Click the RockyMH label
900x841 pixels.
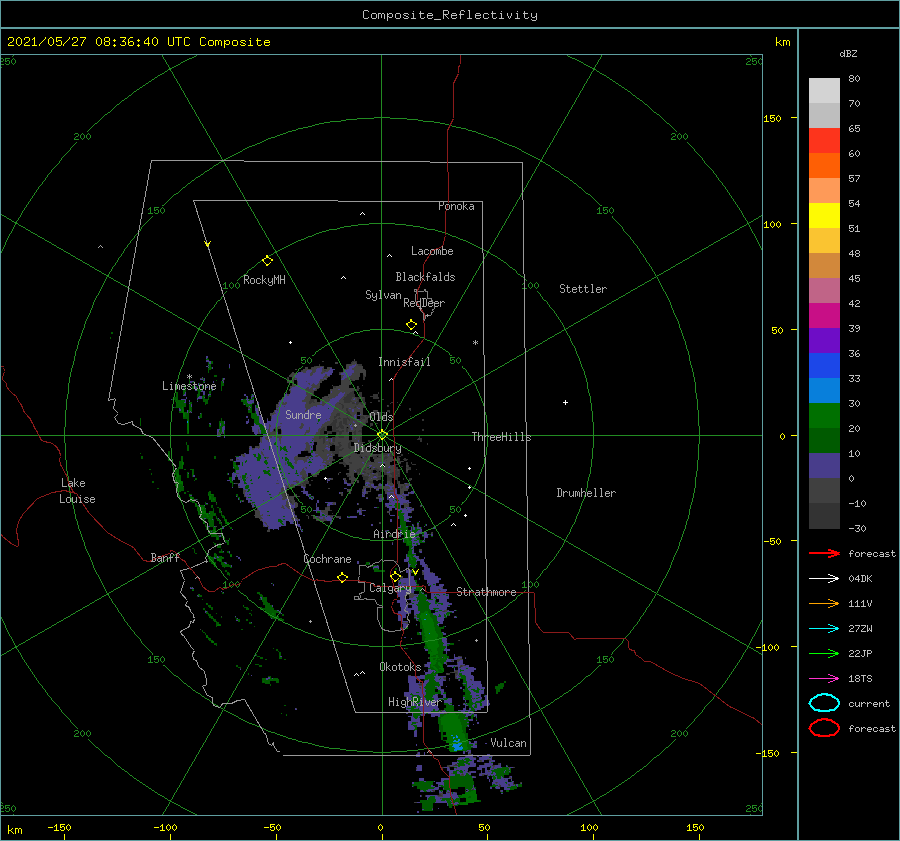[264, 280]
